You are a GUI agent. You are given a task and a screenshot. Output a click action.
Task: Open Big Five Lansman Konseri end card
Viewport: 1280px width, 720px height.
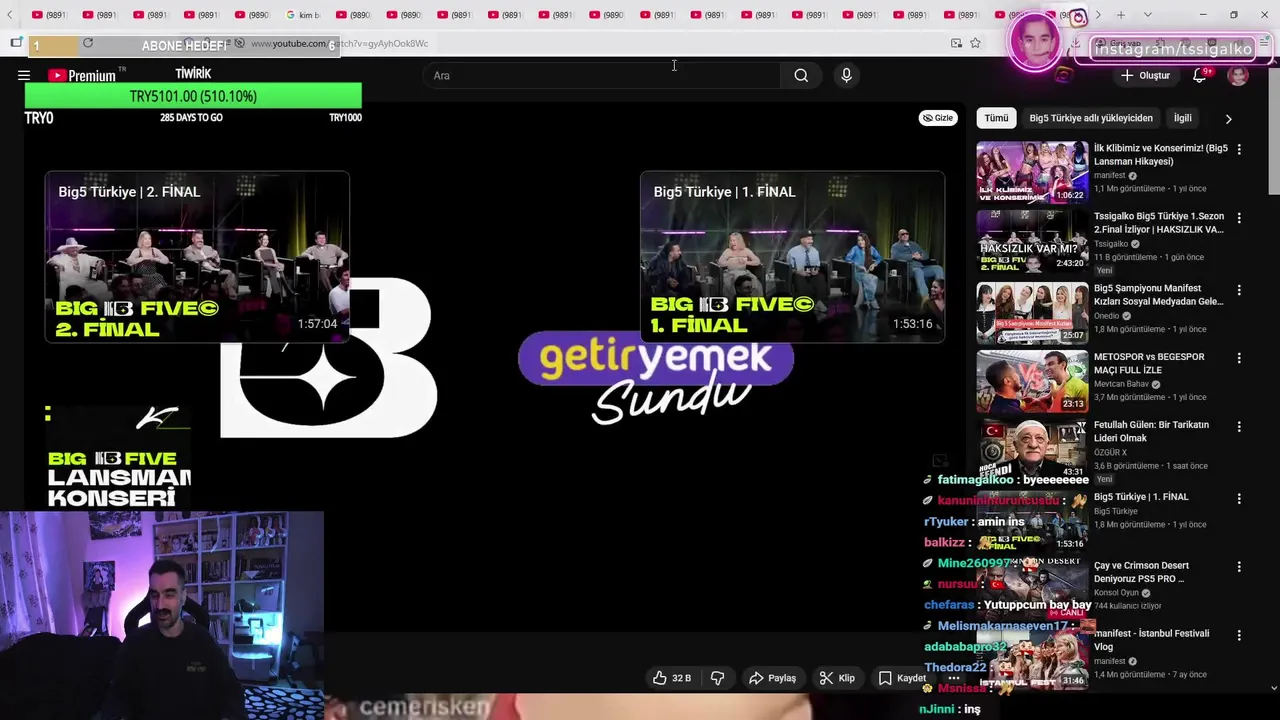click(x=118, y=458)
